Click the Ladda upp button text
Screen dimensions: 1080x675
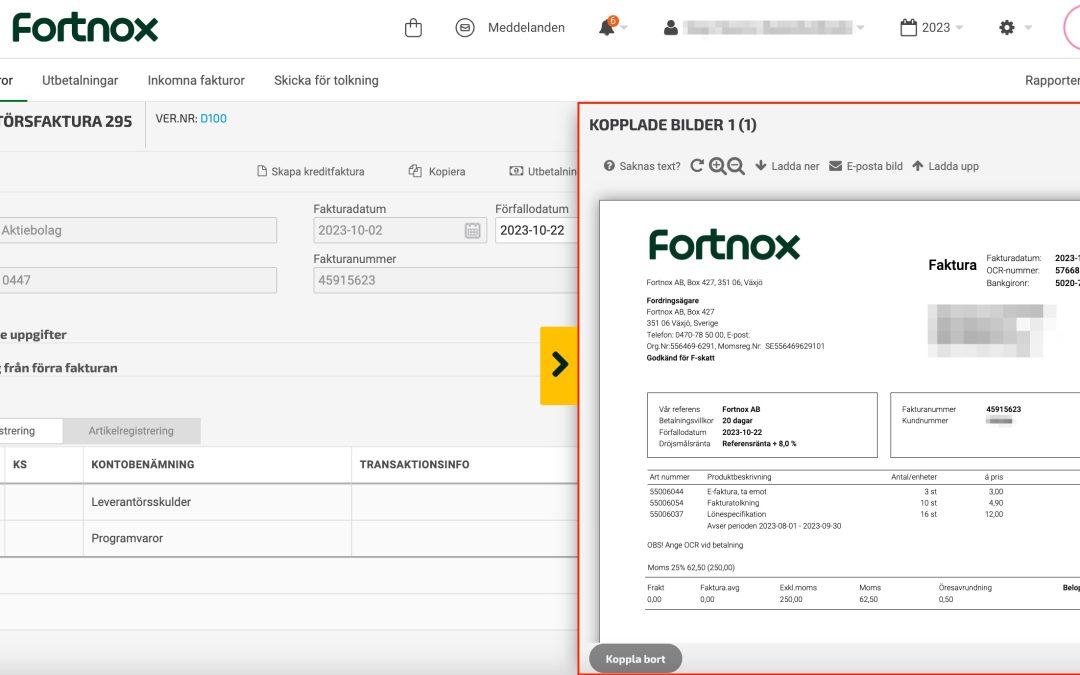tap(953, 166)
